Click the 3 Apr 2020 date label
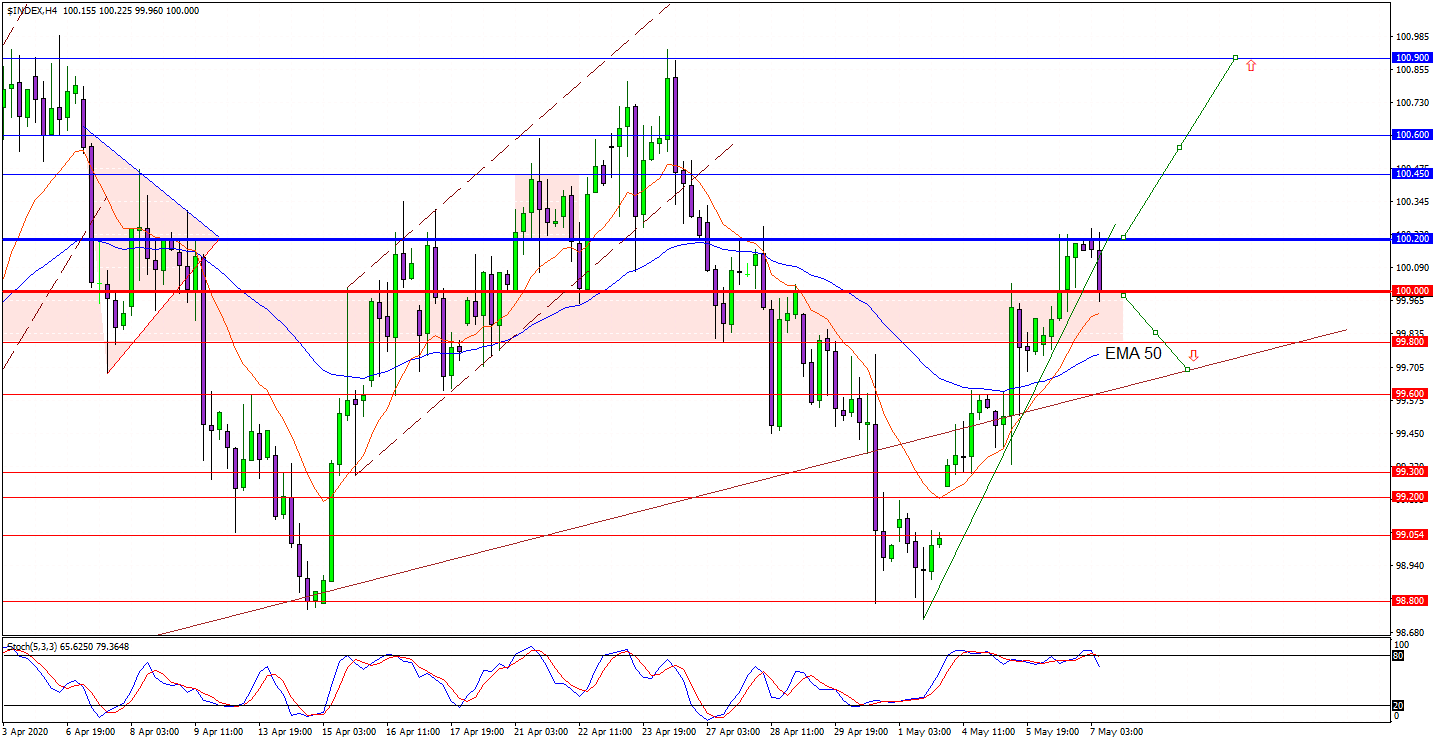Viewport: 1436px width, 743px height. (x=25, y=732)
